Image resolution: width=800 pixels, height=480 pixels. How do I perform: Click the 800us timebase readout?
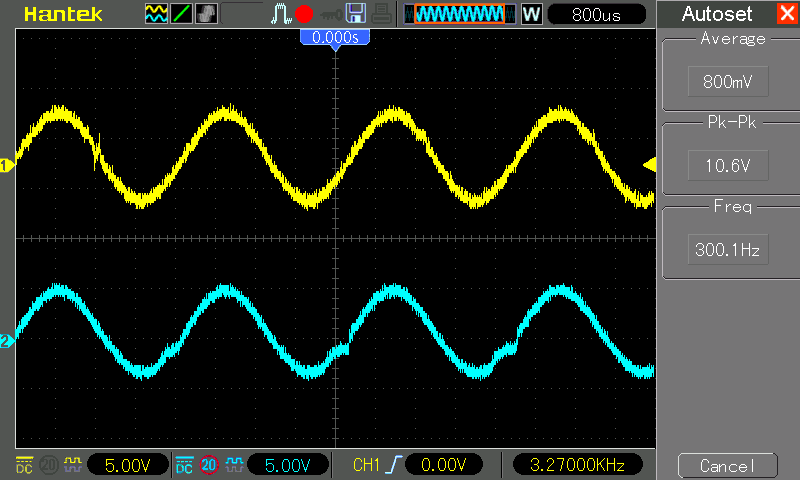coord(596,14)
